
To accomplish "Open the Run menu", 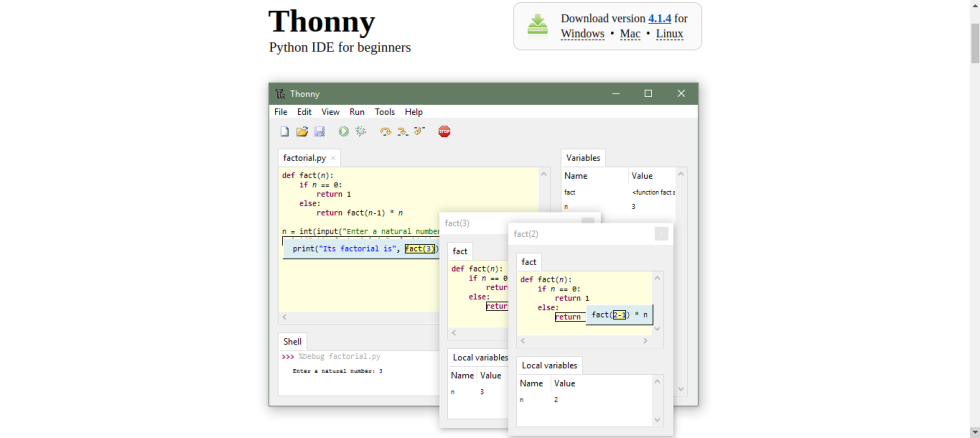I will point(357,112).
